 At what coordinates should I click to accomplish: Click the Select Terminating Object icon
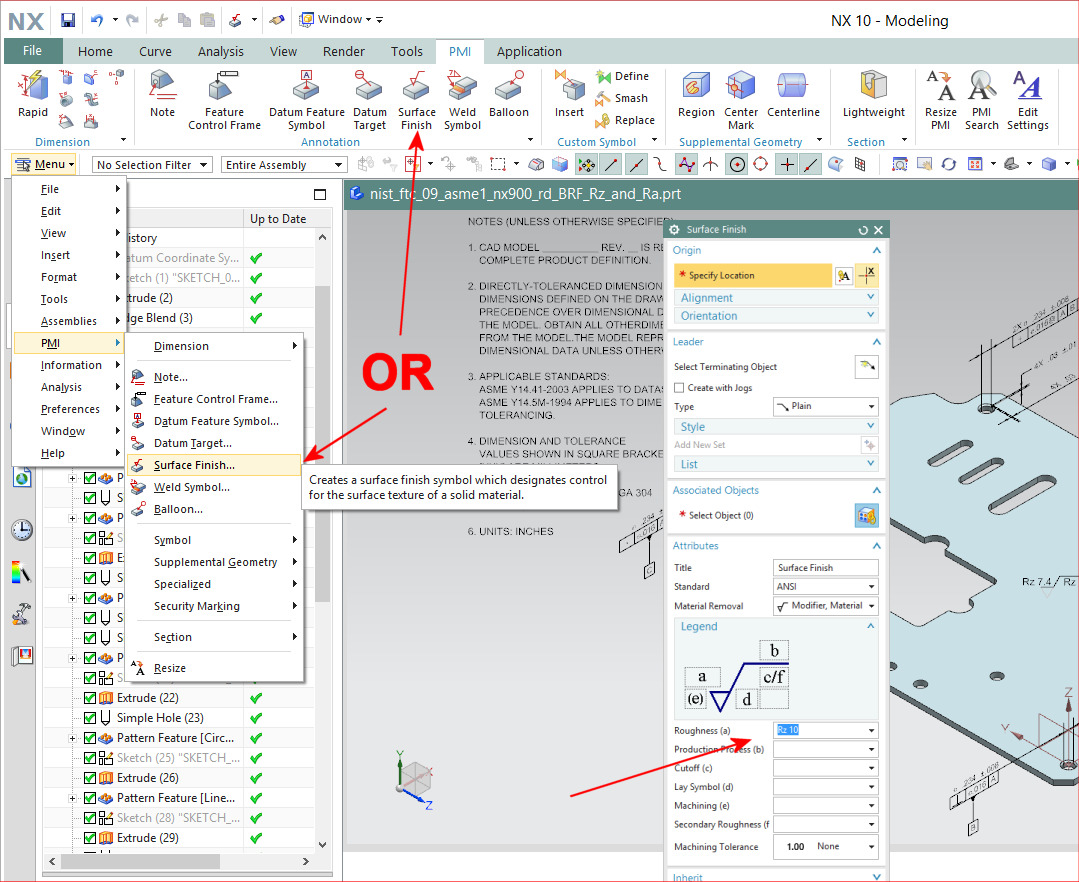click(867, 367)
